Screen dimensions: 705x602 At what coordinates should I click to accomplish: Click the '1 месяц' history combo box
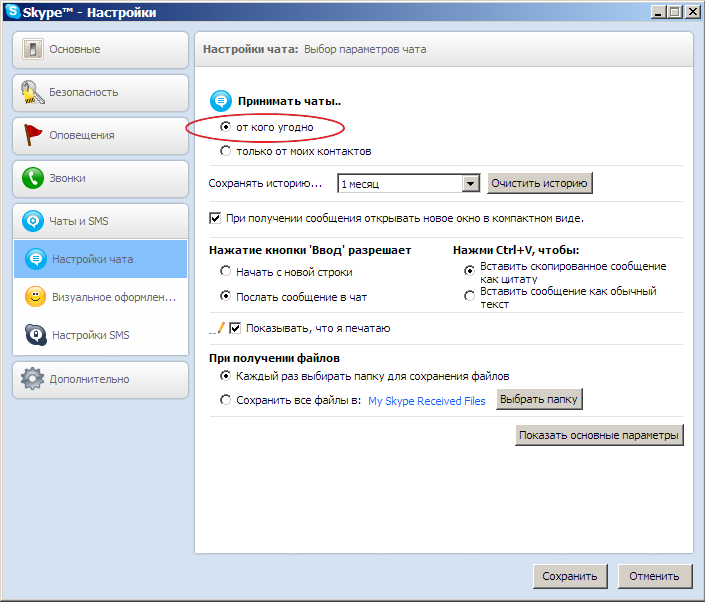click(409, 183)
